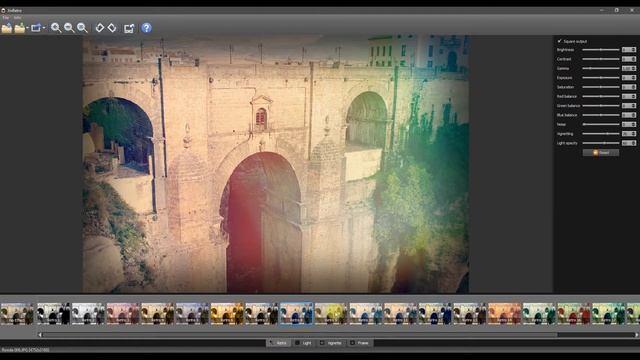
Task: Adjust the Brightness slider
Action: coord(601,50)
